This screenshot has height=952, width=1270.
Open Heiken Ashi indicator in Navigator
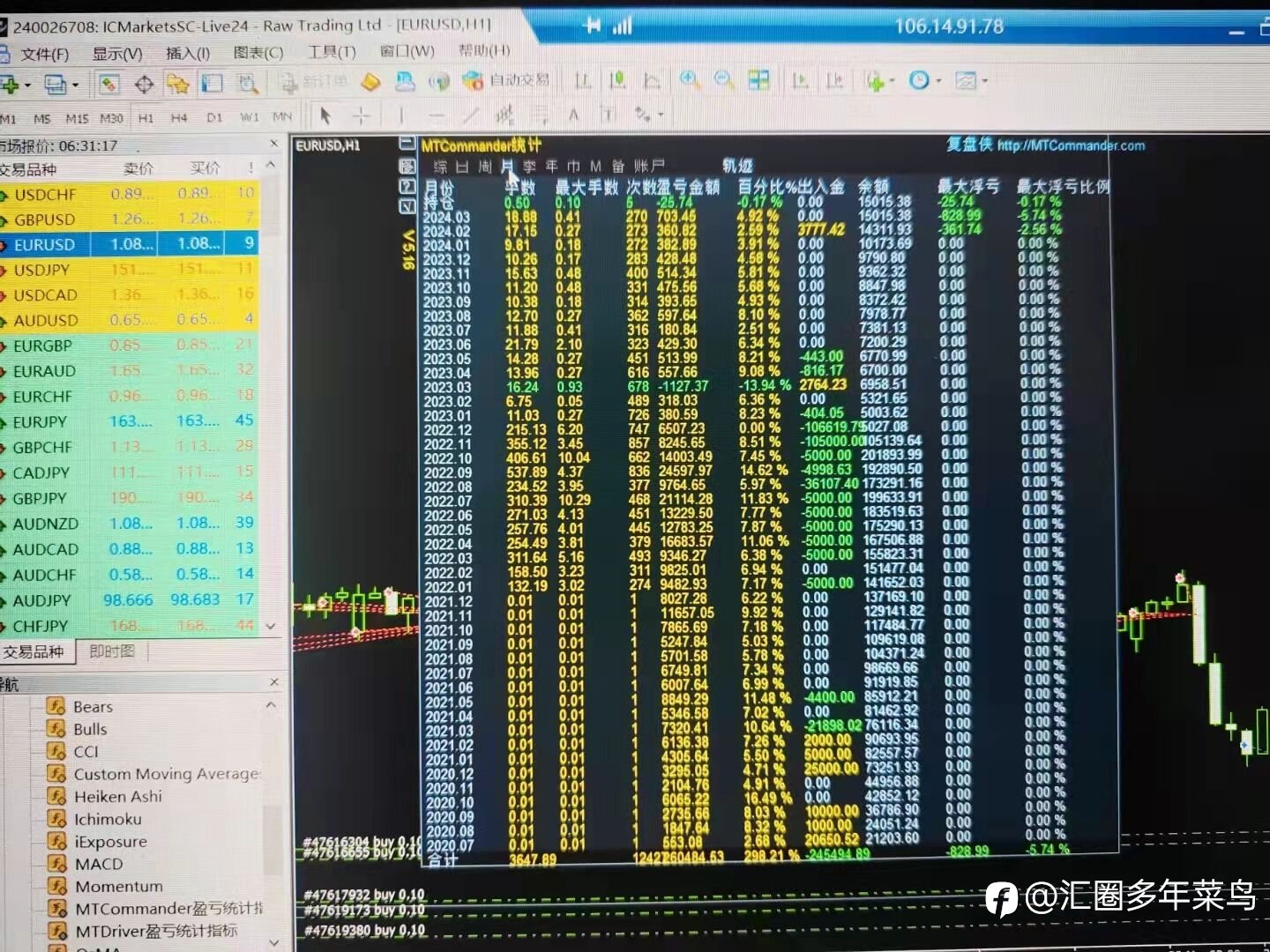coord(118,796)
